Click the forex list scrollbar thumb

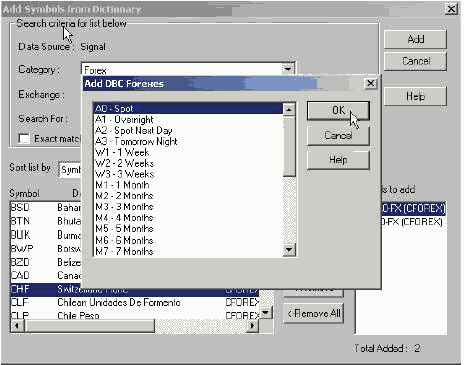pyautogui.click(x=289, y=146)
